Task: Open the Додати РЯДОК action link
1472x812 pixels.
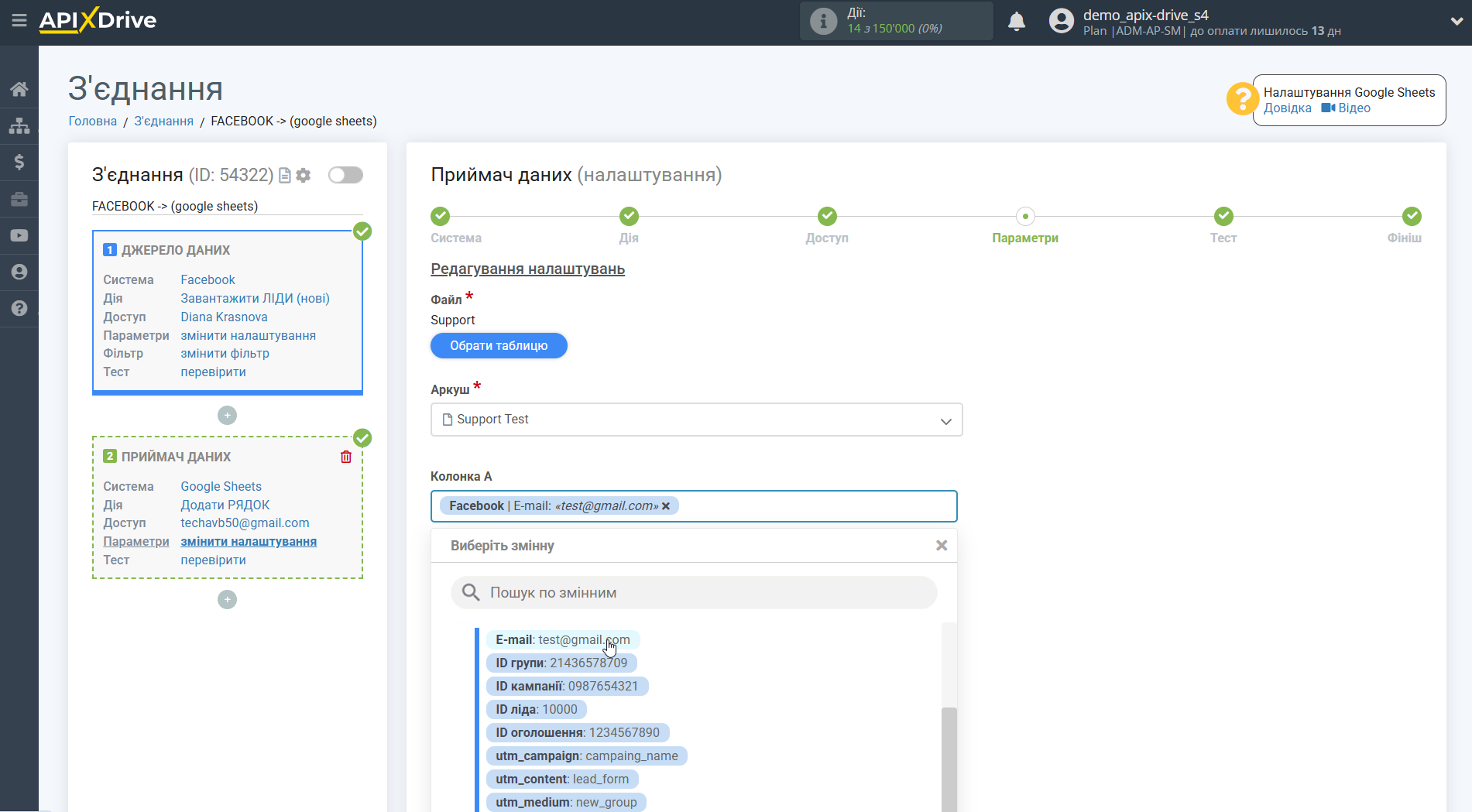Action: [x=225, y=505]
